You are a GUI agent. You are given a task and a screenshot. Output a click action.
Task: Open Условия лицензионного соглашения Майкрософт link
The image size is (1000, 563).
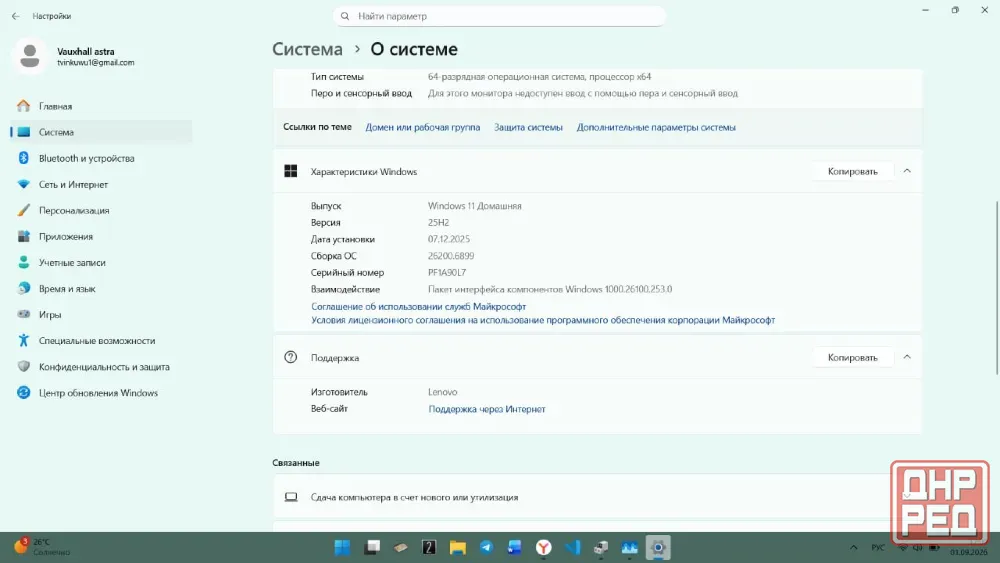[543, 320]
